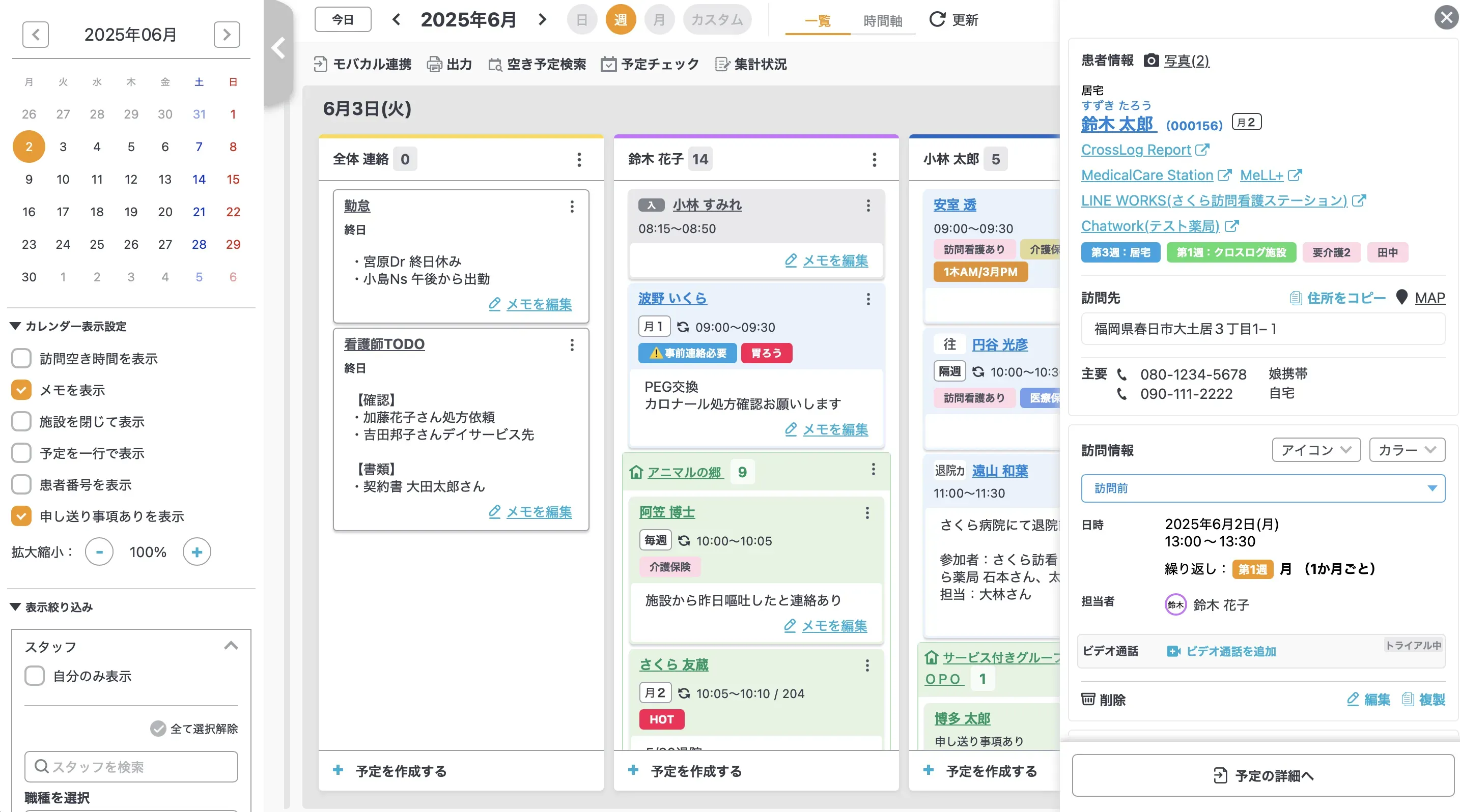
Task: Open the アイコン dropdown
Action: 1316,450
